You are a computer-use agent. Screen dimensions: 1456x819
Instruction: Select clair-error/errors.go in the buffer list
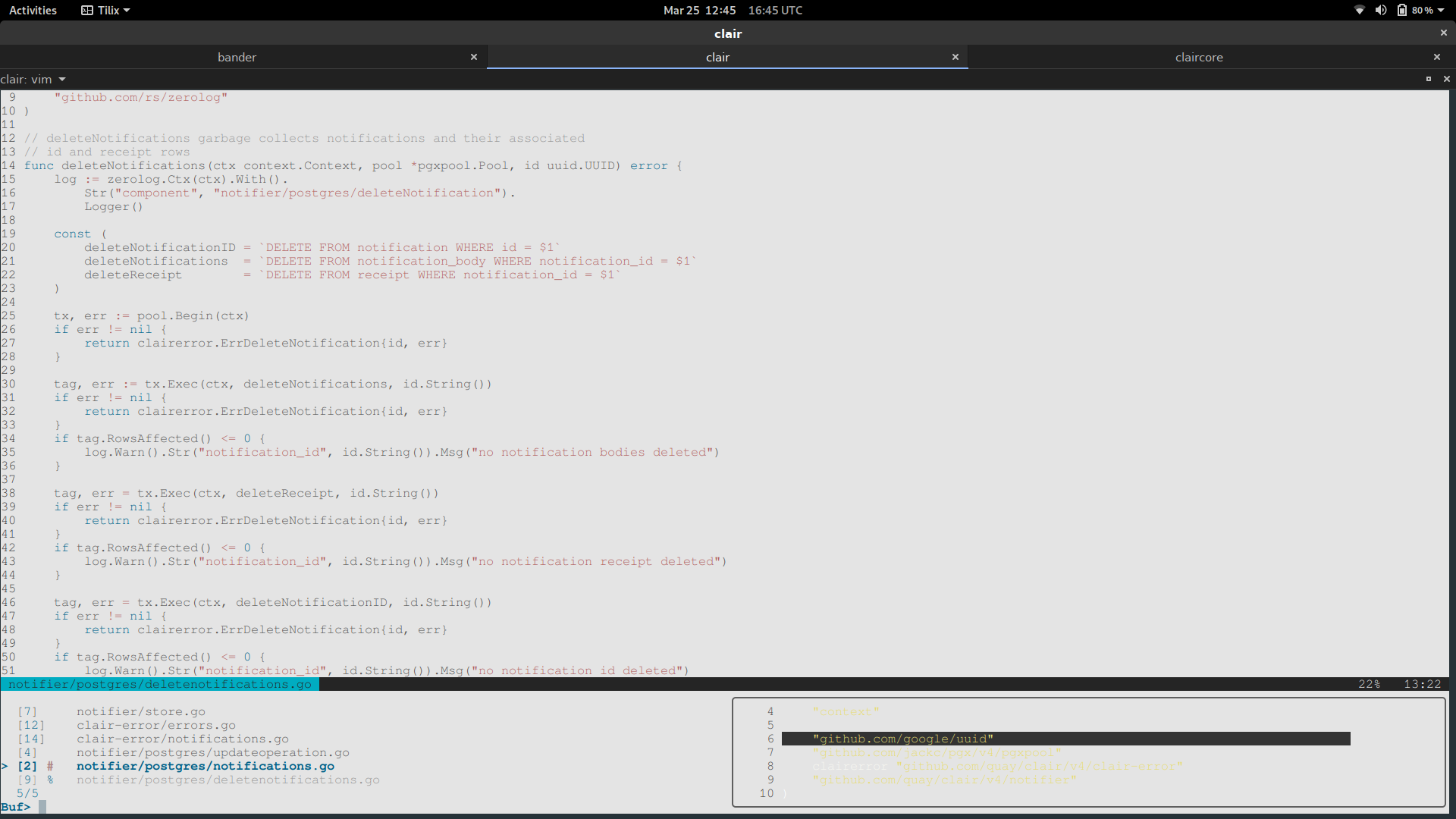click(x=156, y=725)
